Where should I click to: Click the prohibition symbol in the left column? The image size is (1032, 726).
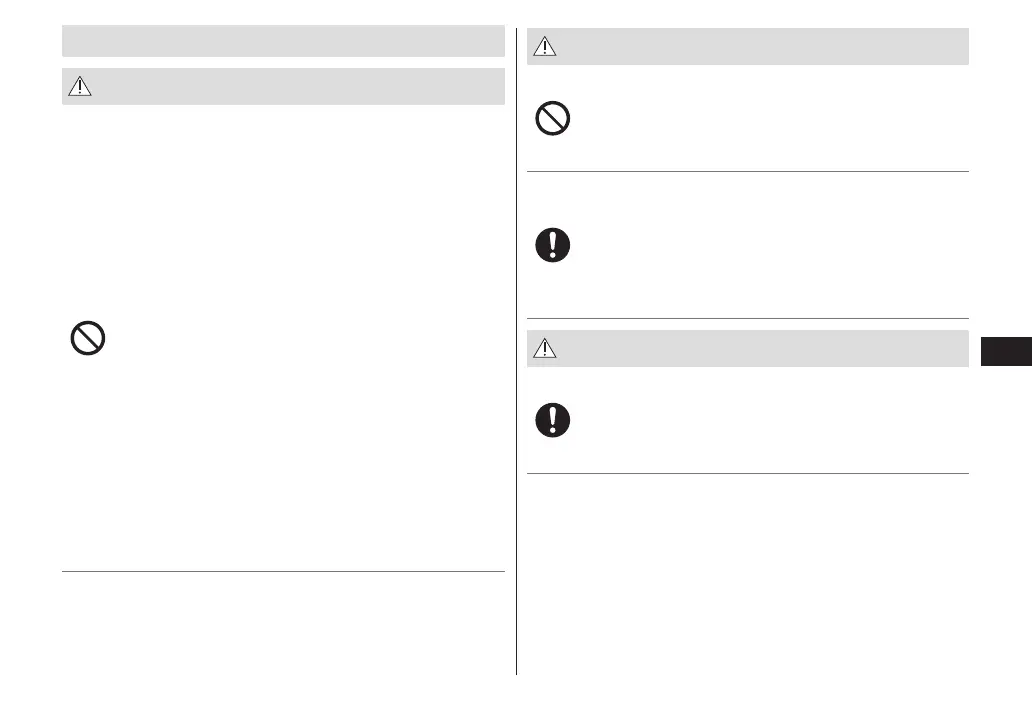coord(88,340)
